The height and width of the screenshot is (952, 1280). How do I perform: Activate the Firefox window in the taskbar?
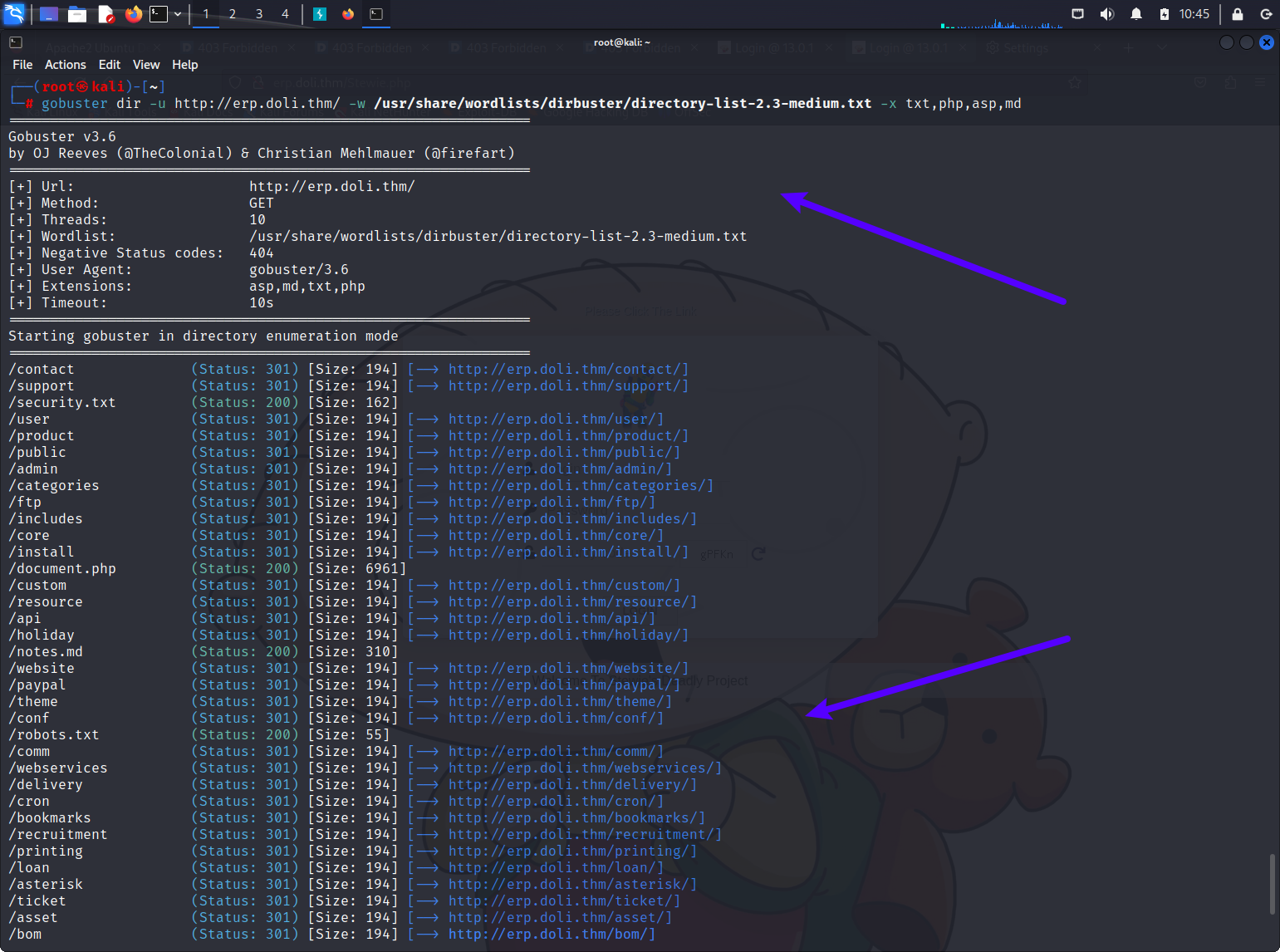coord(348,14)
